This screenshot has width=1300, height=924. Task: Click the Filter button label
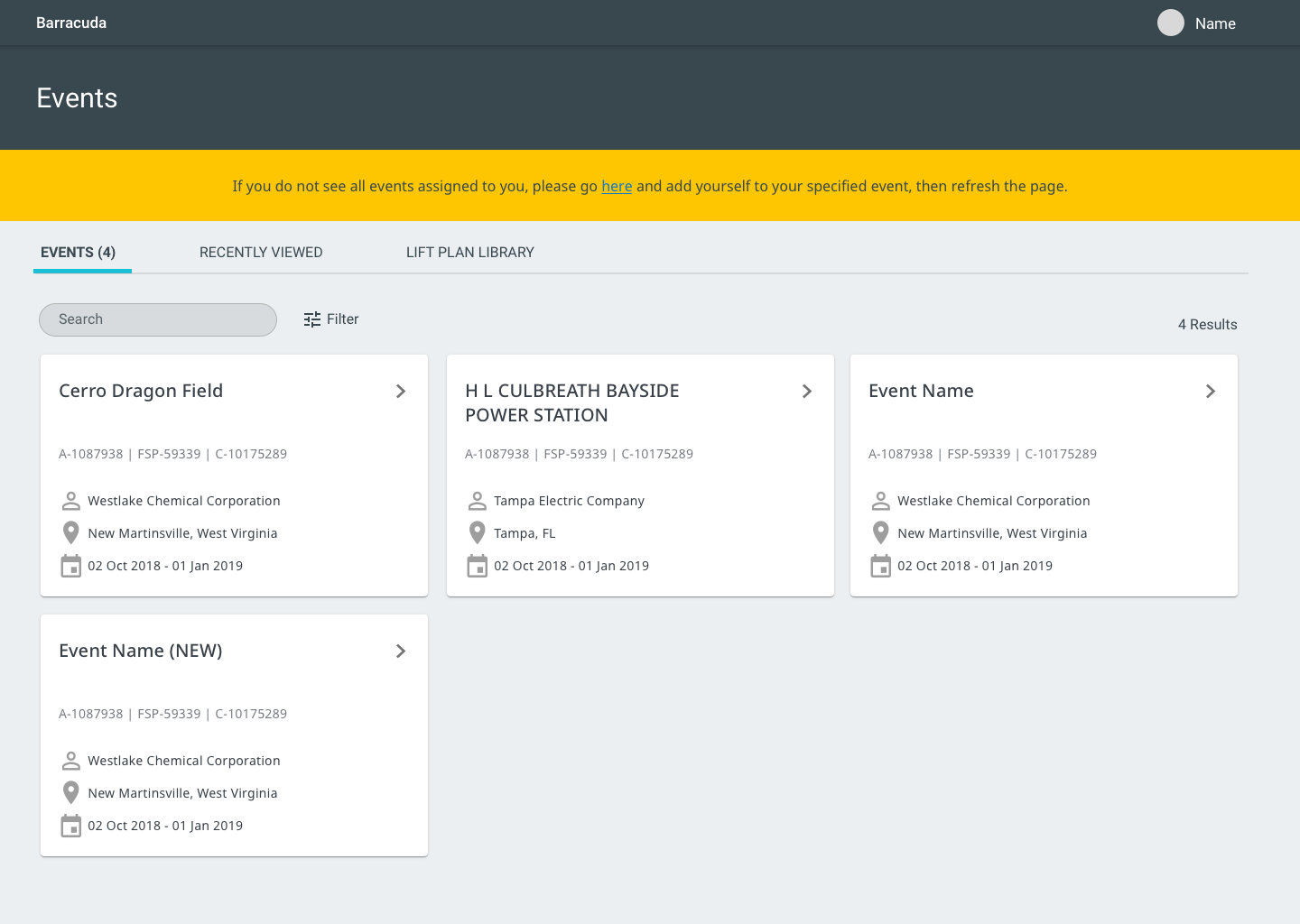point(342,319)
